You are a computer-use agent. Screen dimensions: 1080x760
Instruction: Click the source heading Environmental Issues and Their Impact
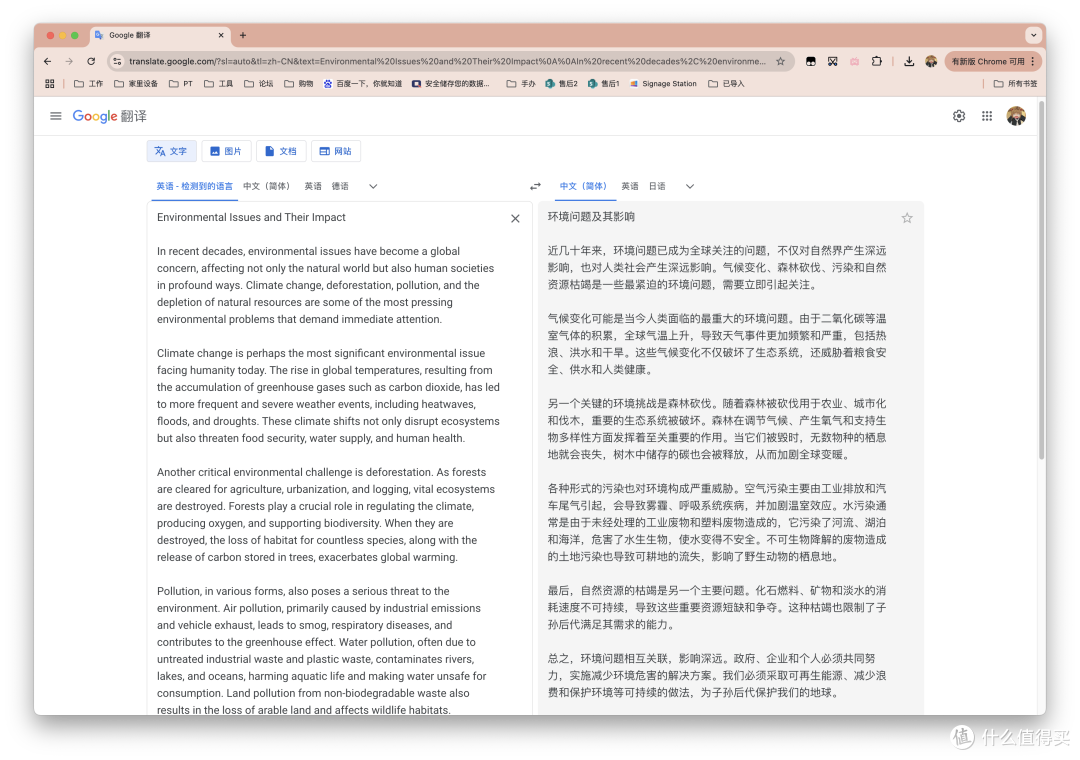pos(251,217)
